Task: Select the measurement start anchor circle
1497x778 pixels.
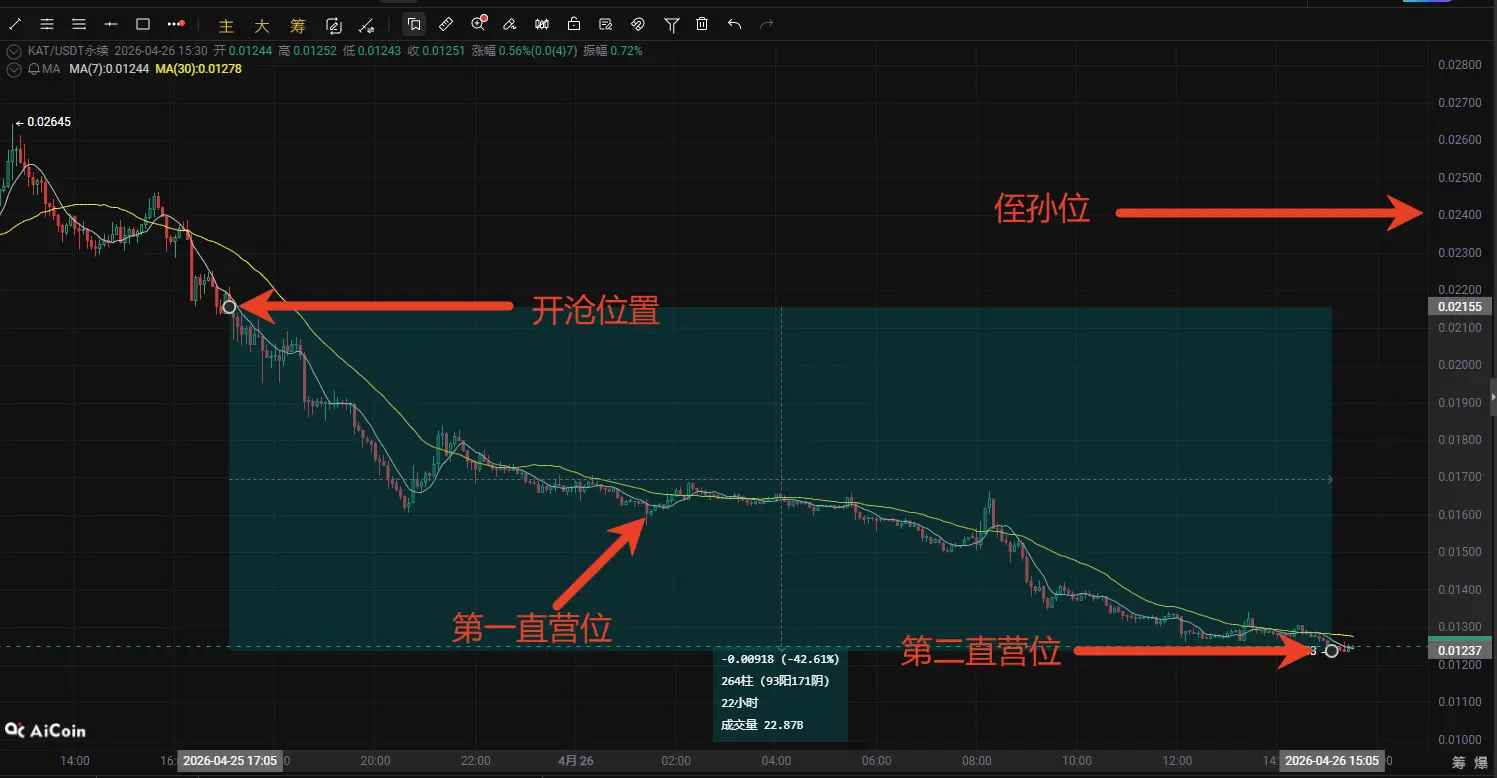Action: click(229, 306)
